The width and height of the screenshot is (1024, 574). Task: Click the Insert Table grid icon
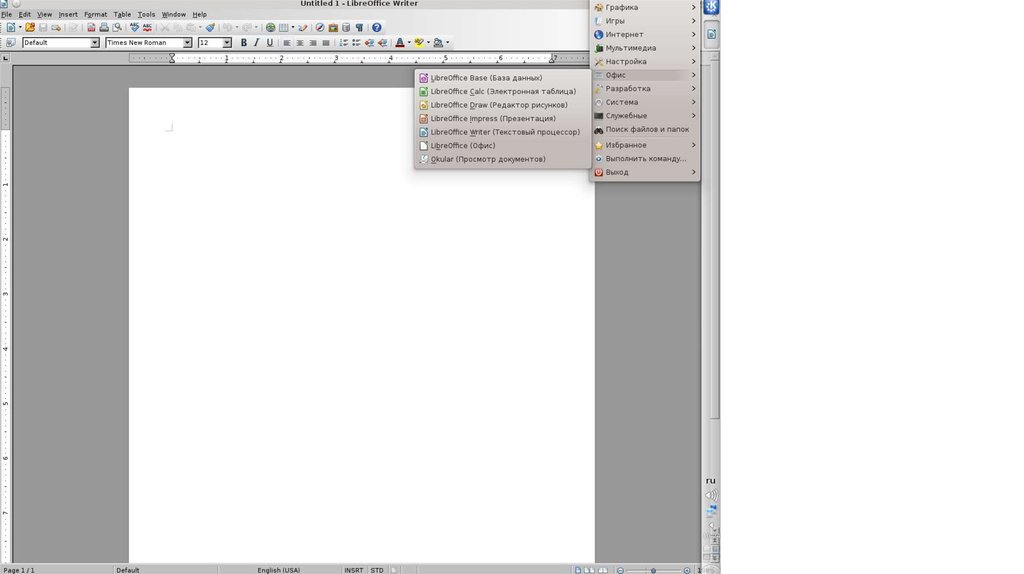[283, 27]
